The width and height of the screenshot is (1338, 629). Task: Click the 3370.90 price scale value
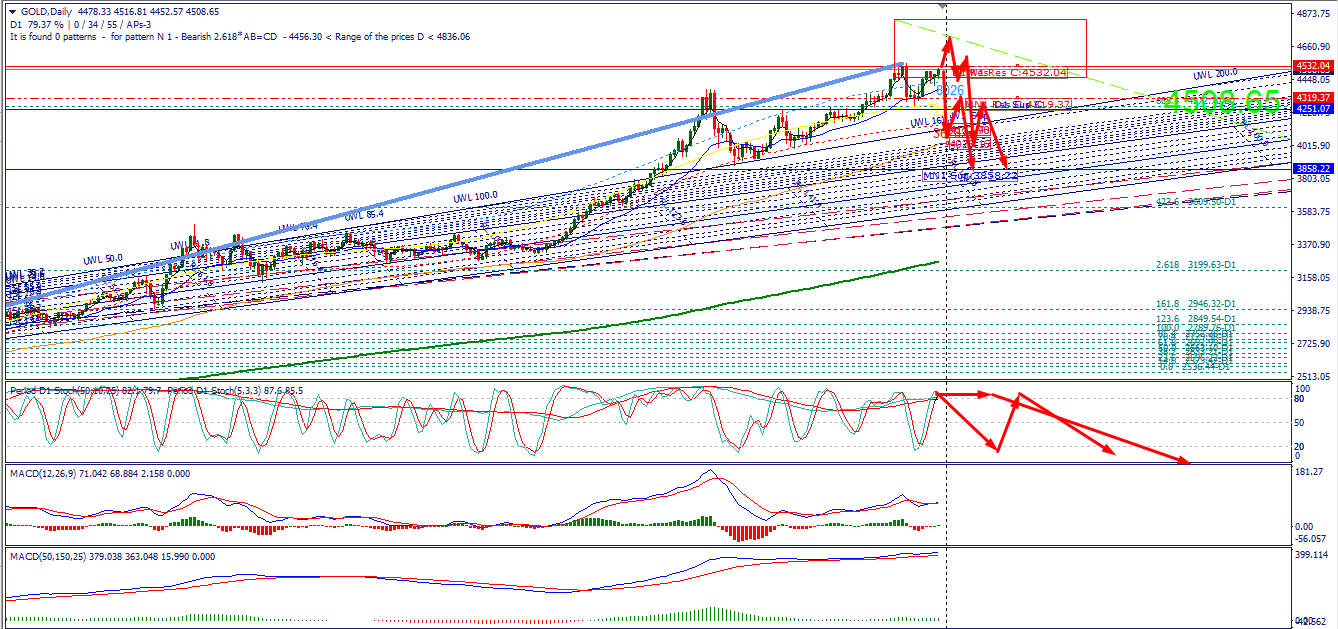(x=1312, y=245)
